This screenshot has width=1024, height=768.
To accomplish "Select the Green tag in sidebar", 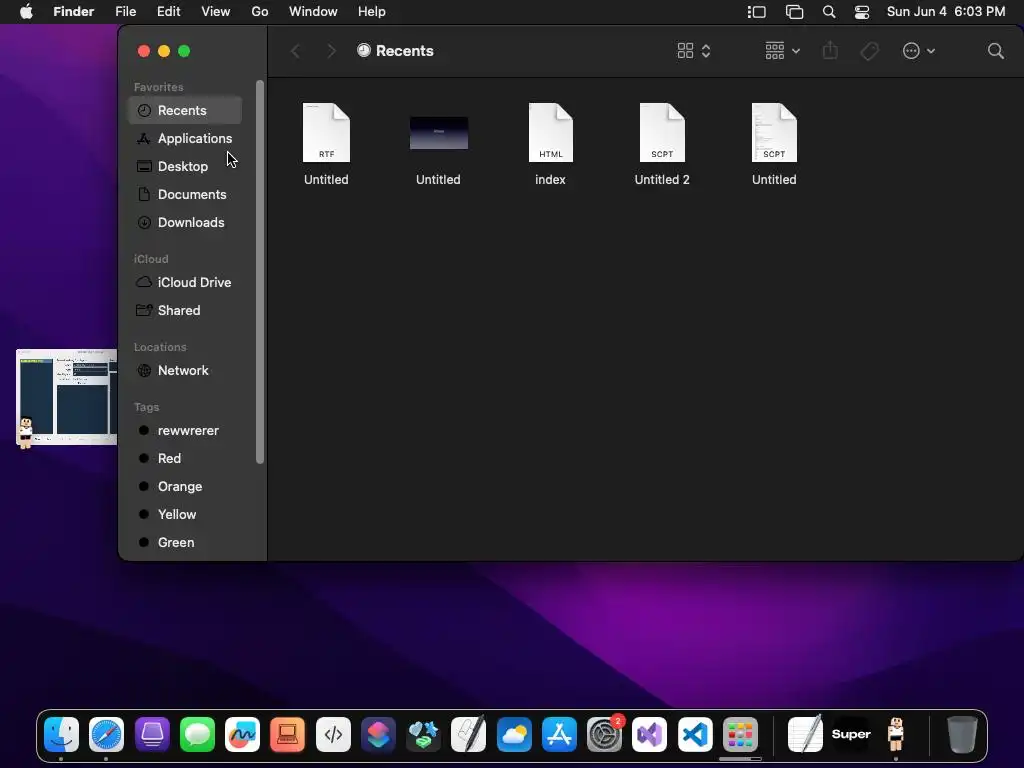I will tap(185, 543).
